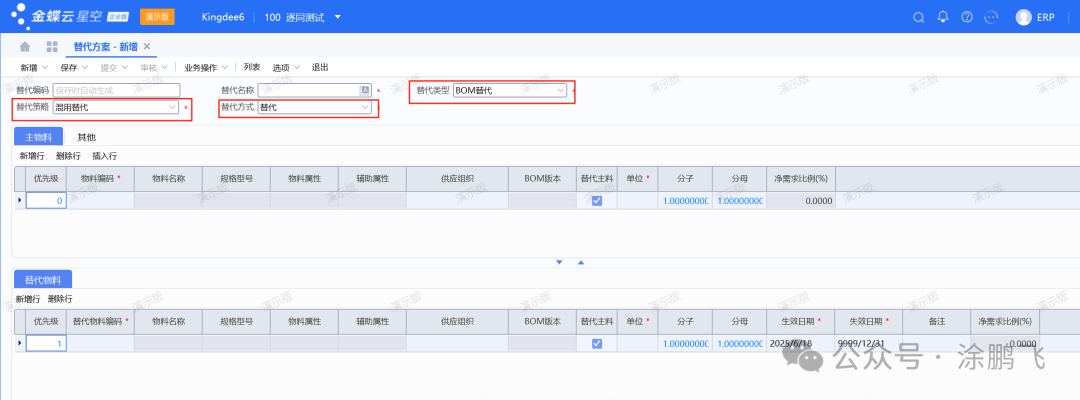This screenshot has height=400, width=1080.
Task: Toggle 替代主料 checkbox in 主物料 row
Action: tap(597, 201)
